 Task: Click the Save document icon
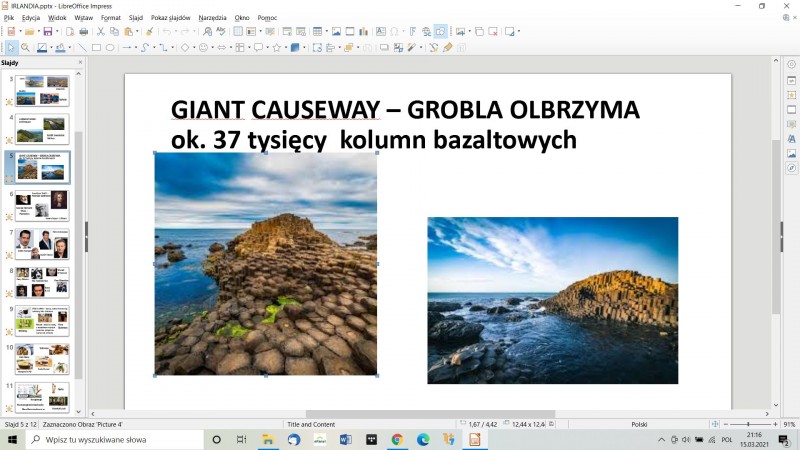click(x=46, y=31)
